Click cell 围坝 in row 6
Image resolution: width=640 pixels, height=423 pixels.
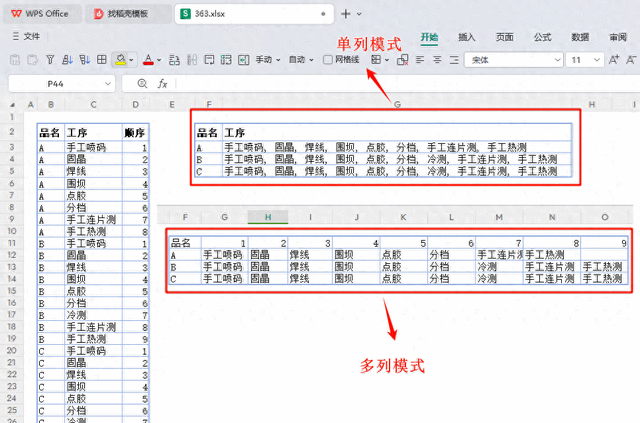[x=93, y=184]
